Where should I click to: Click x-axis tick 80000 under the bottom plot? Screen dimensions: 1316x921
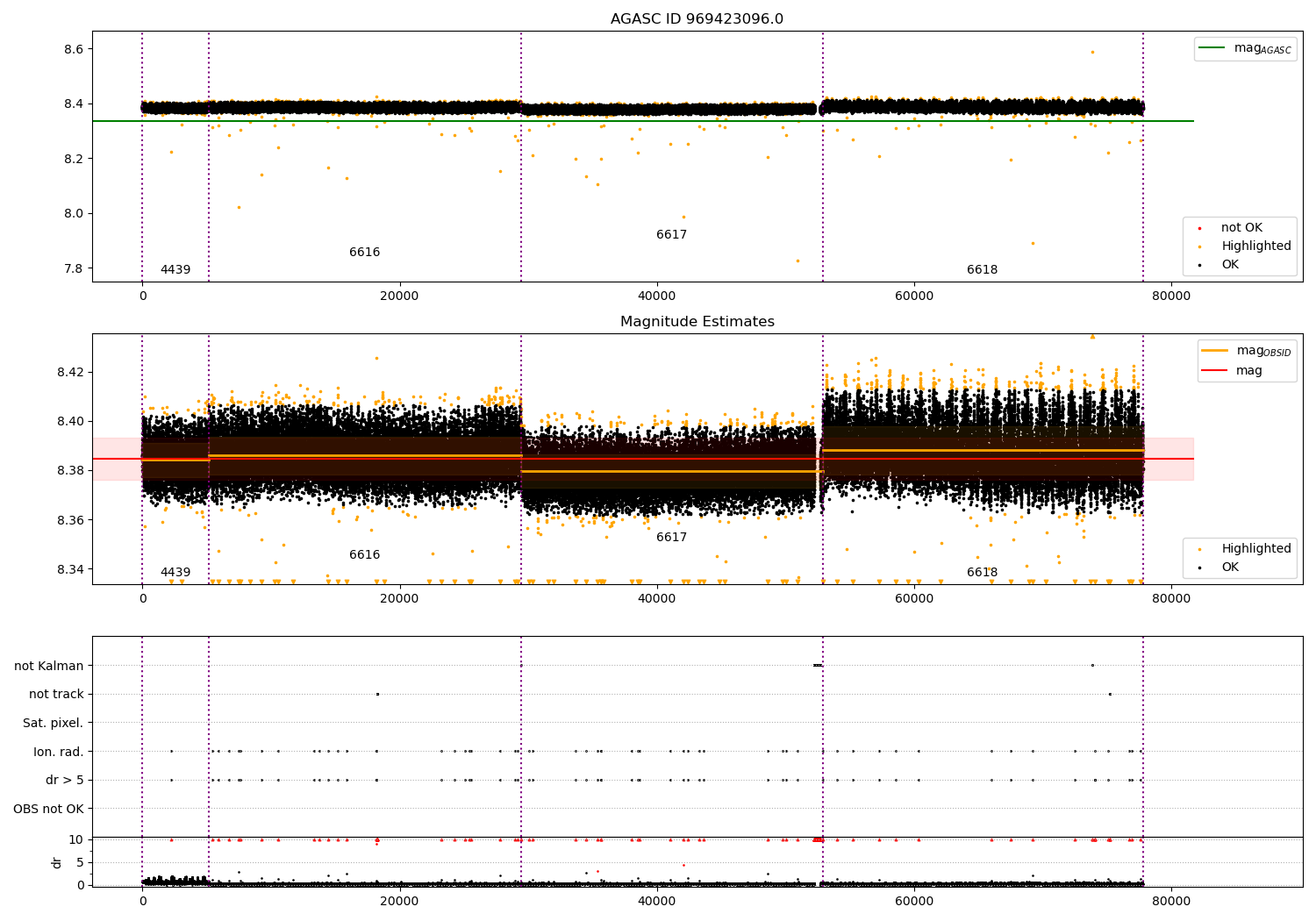point(1171,901)
